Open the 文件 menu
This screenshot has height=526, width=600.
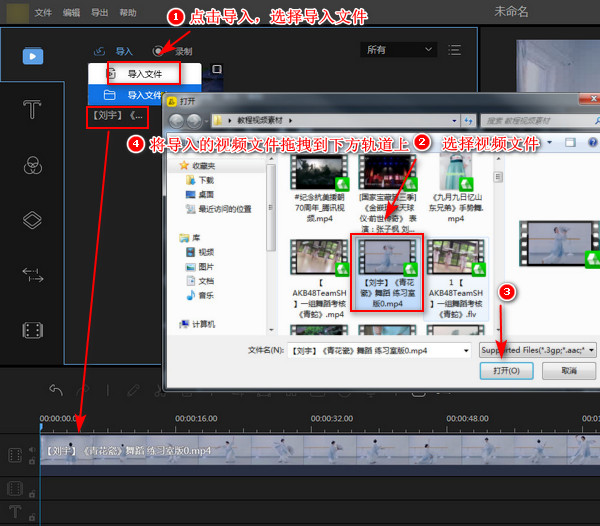43,13
